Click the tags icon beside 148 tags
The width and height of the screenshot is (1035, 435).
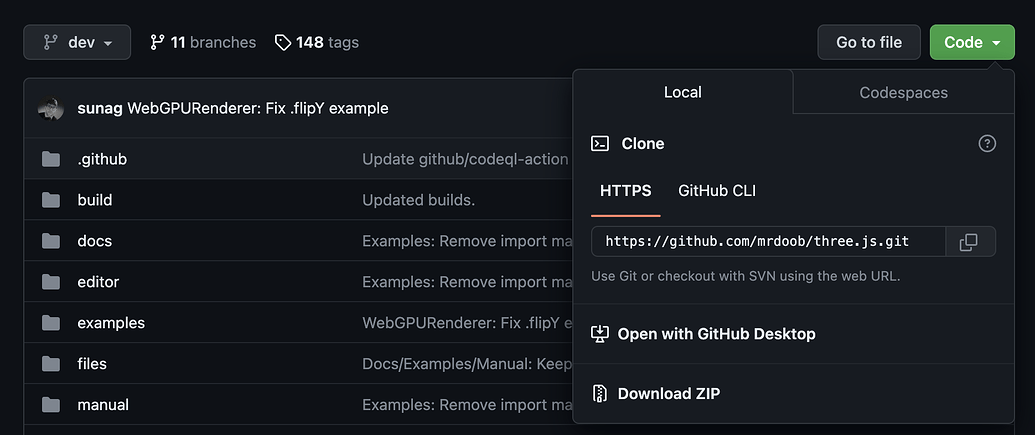[283, 42]
